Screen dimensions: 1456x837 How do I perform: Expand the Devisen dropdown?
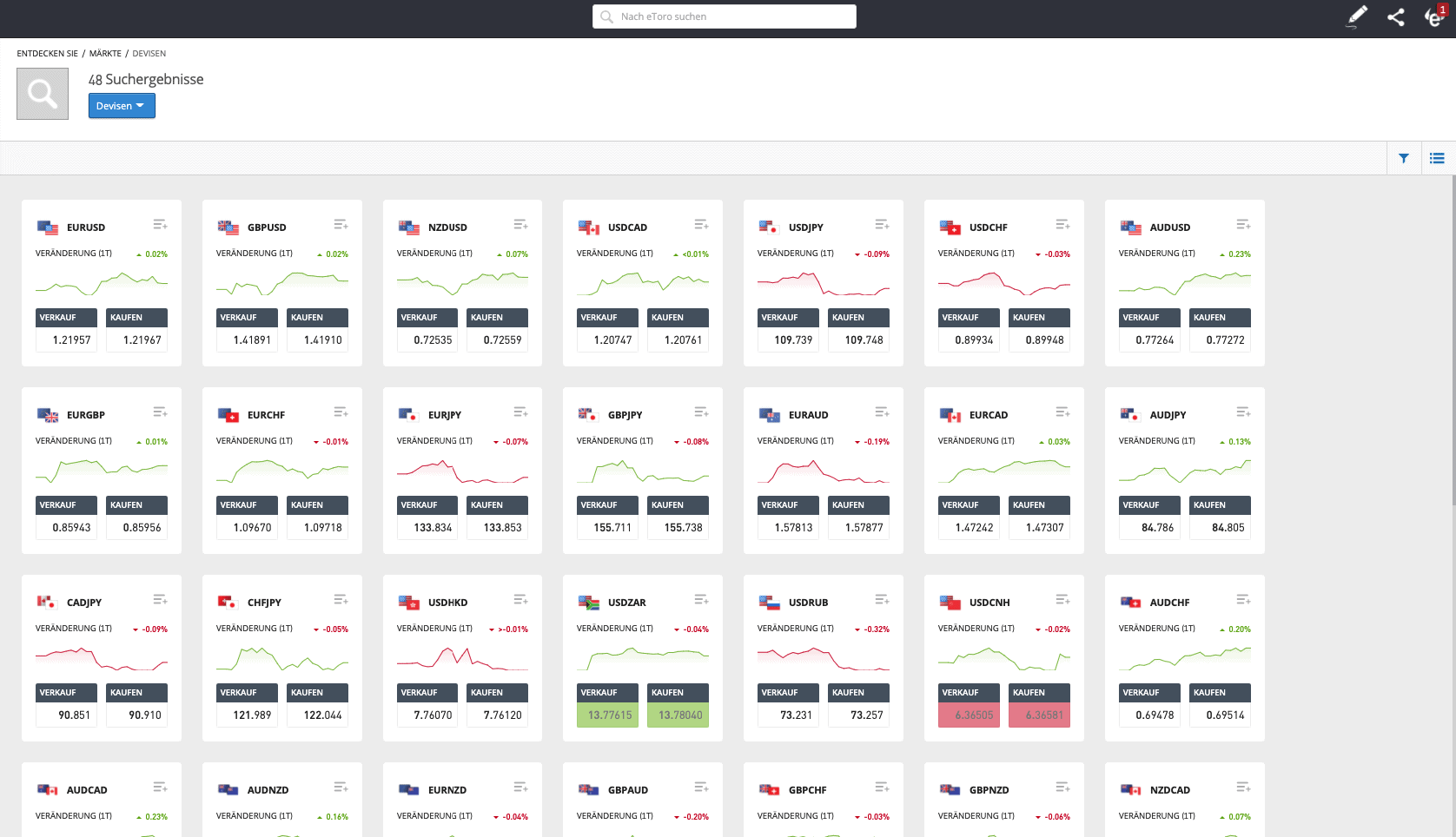point(122,106)
